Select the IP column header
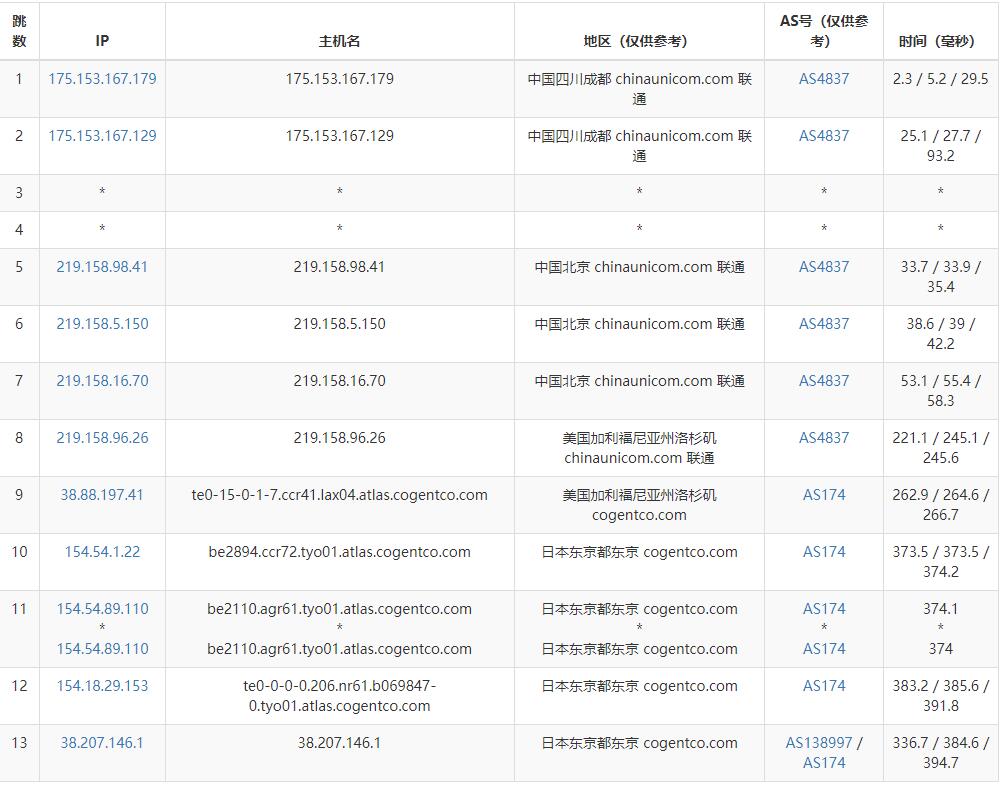 (x=102, y=31)
